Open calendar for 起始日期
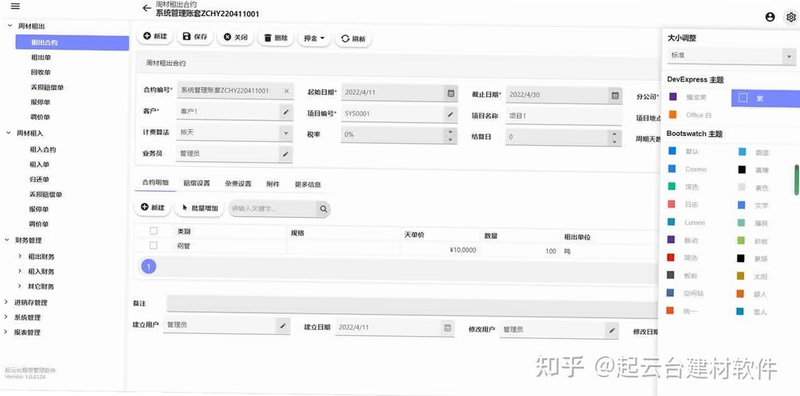Image resolution: width=800 pixels, height=396 pixels. click(x=451, y=93)
